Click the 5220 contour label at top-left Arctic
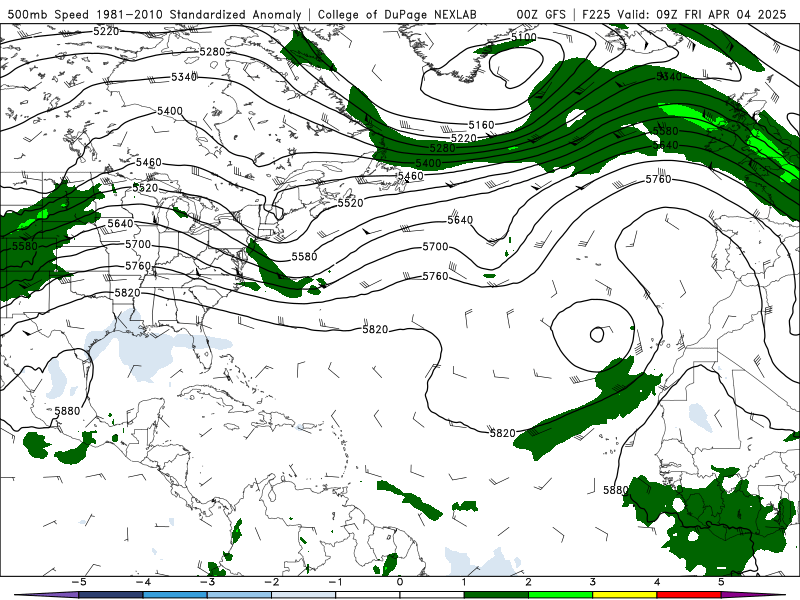Viewport: 800px width, 600px height. pyautogui.click(x=106, y=31)
